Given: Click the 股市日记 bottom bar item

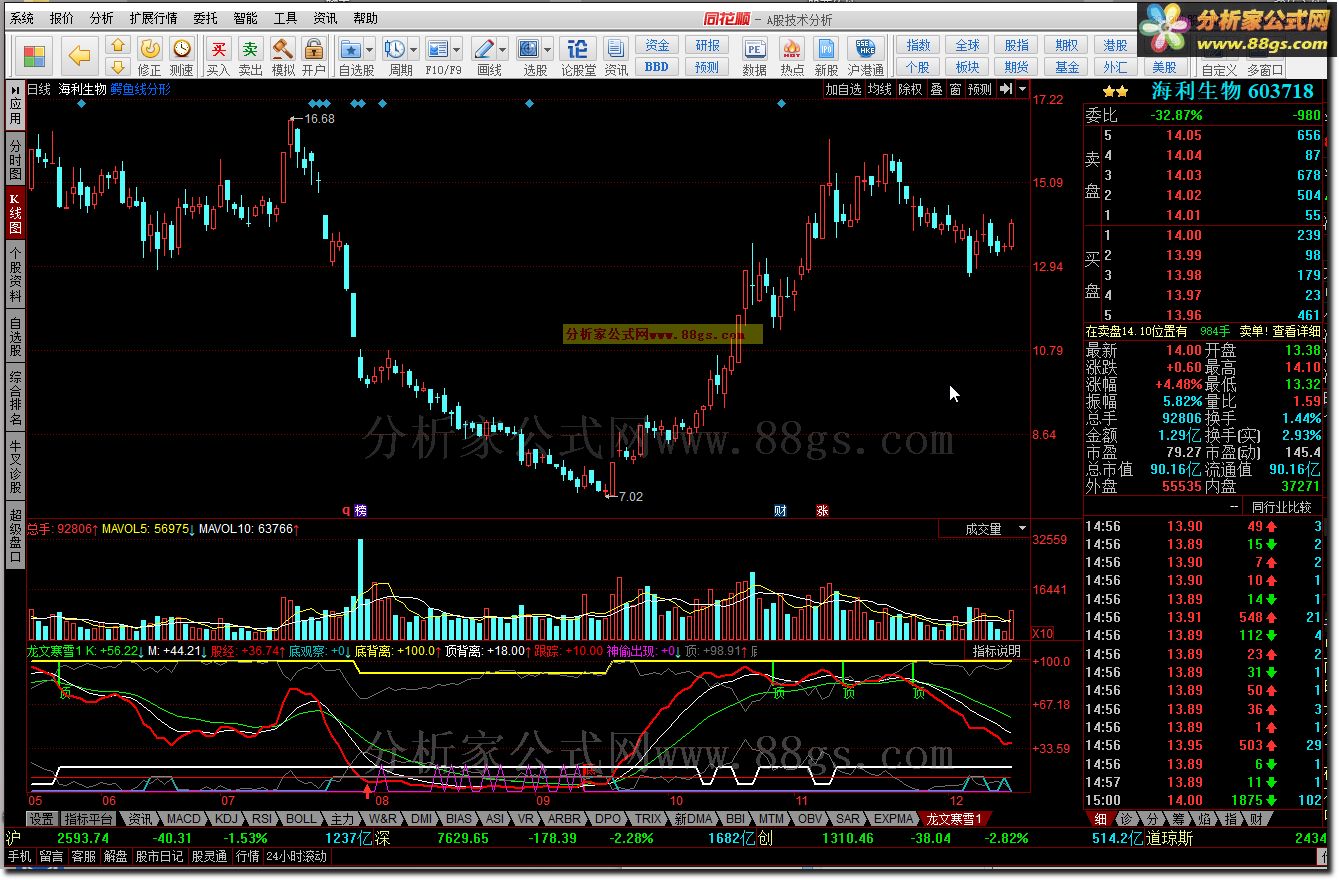Looking at the screenshot, I should pos(159,857).
